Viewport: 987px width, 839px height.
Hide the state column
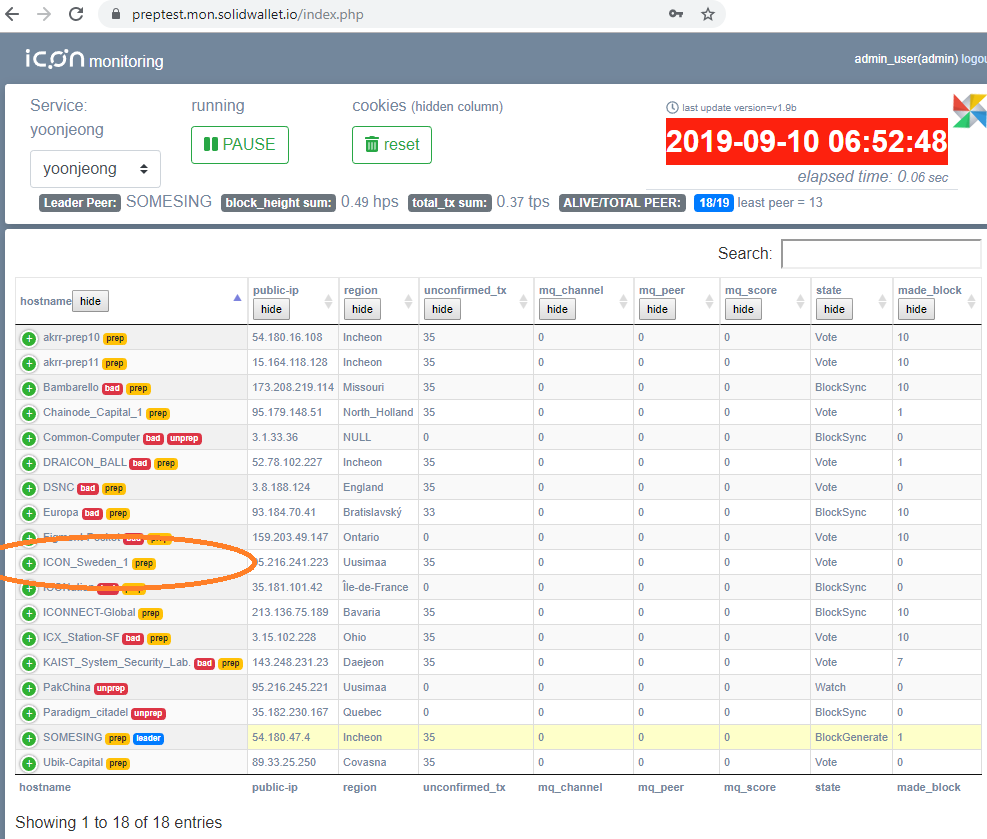834,309
